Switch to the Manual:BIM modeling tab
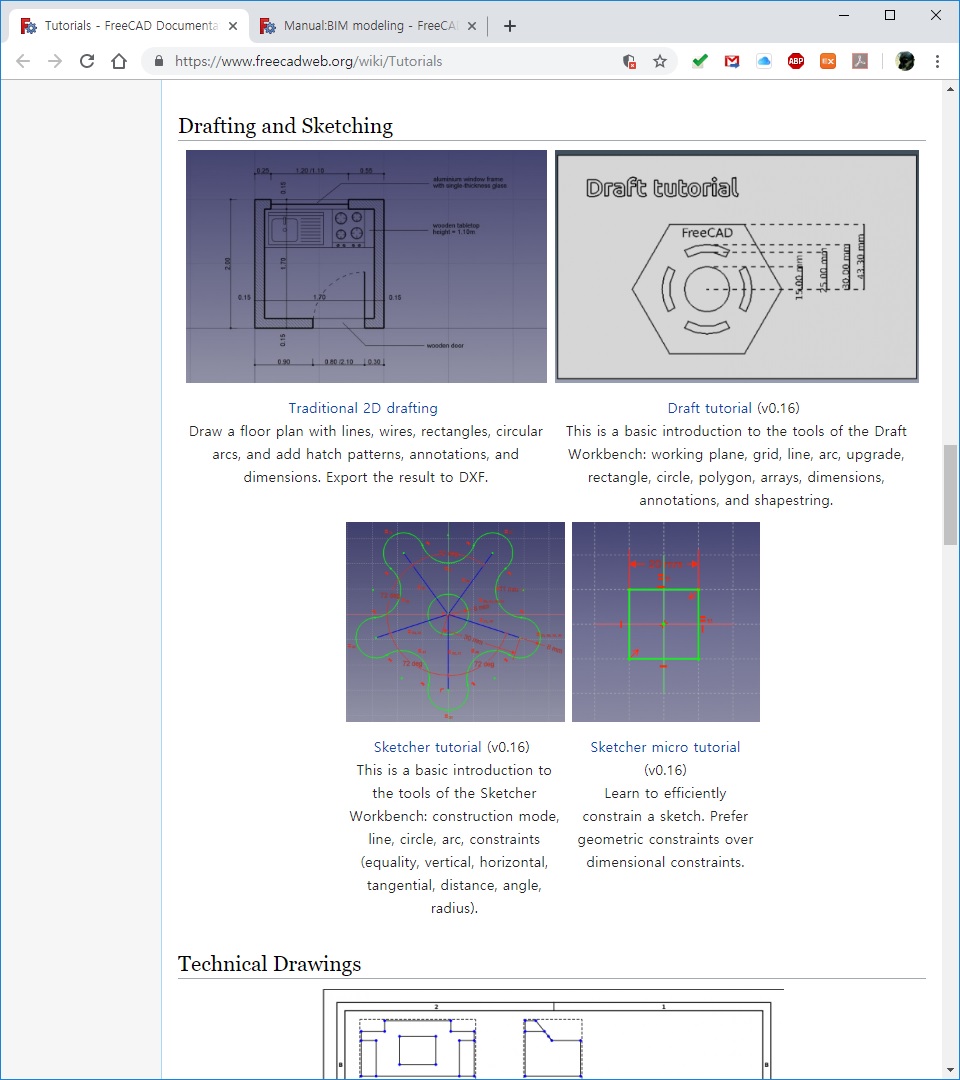The width and height of the screenshot is (960, 1080). [367, 26]
